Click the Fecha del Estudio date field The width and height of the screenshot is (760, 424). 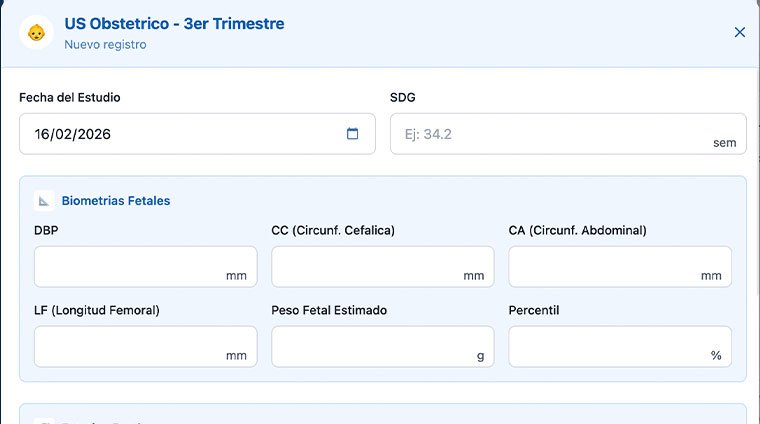point(180,134)
